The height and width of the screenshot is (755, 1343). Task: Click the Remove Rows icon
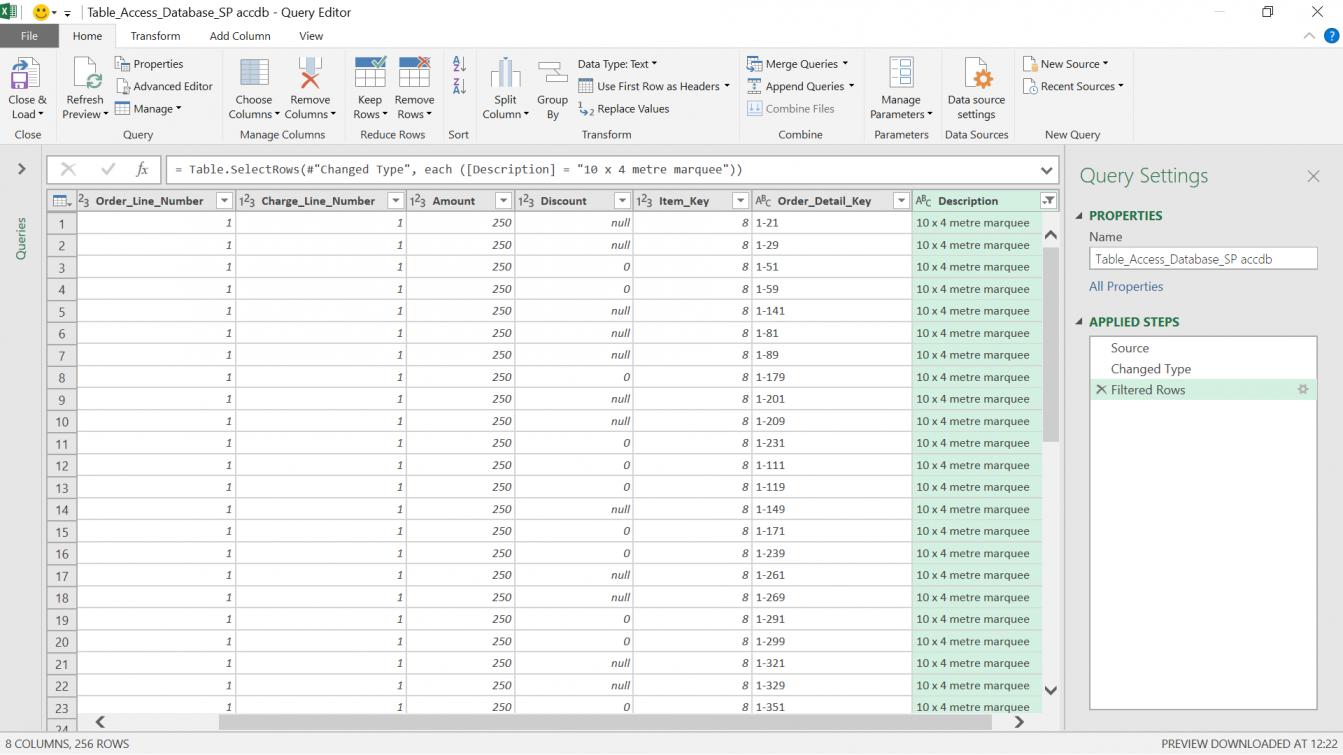414,74
